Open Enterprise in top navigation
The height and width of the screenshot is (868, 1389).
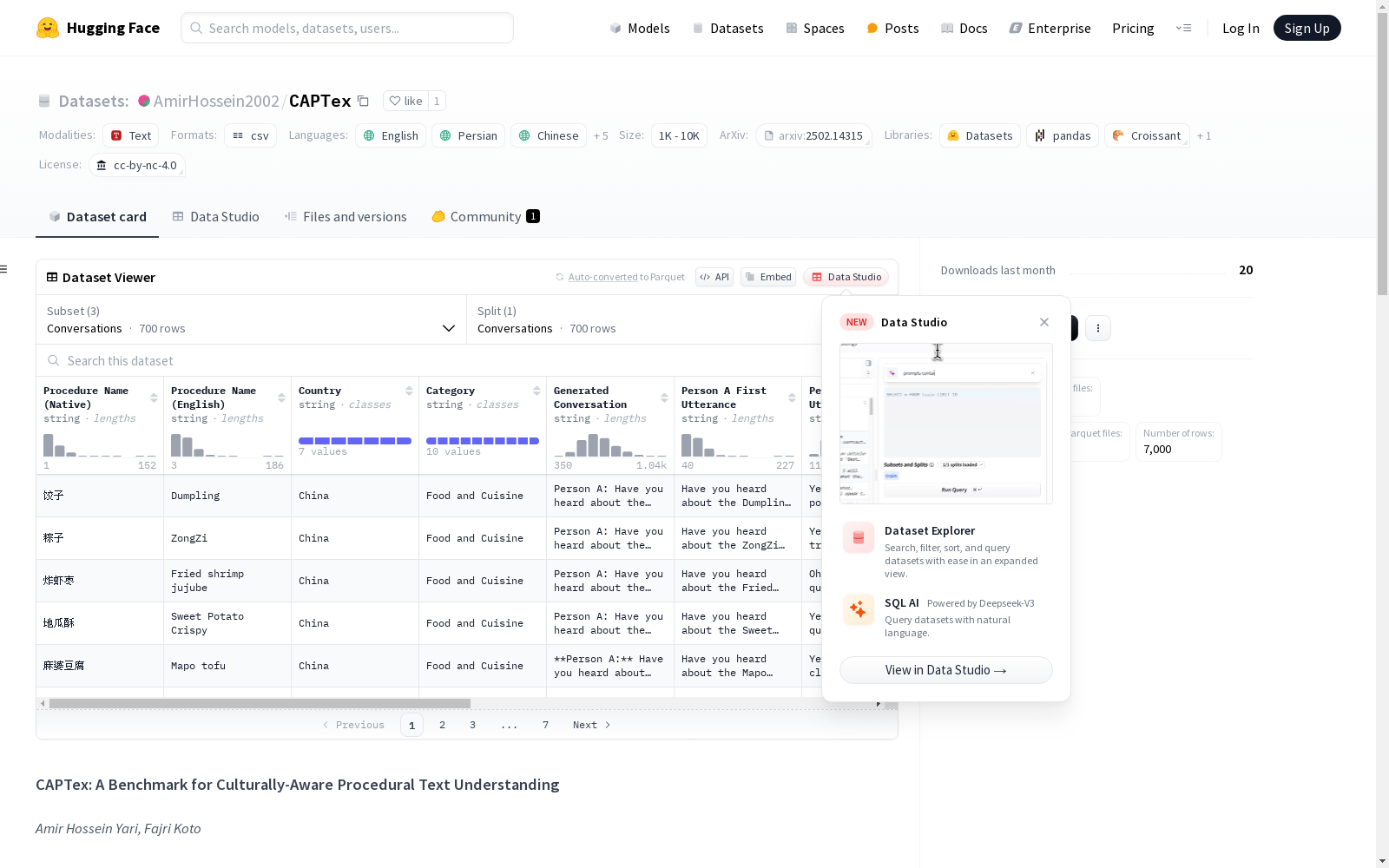1050,28
